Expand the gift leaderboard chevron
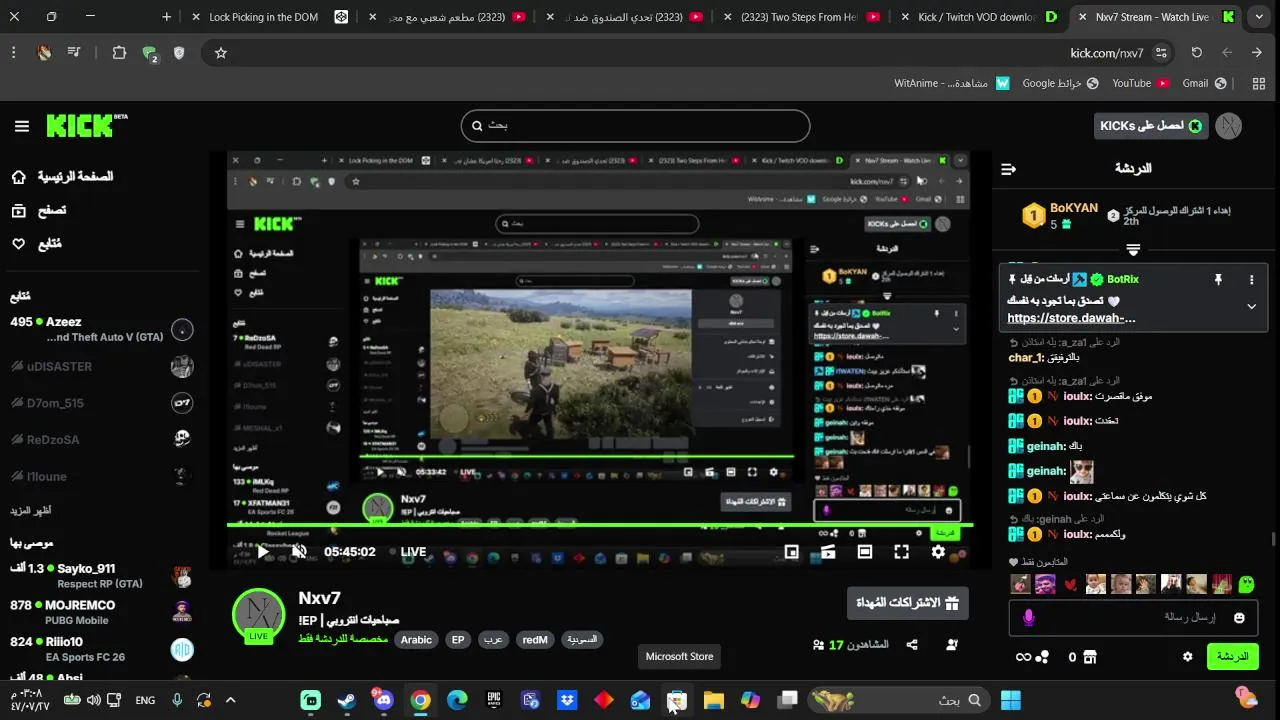This screenshot has width=1280, height=720. tap(1133, 250)
